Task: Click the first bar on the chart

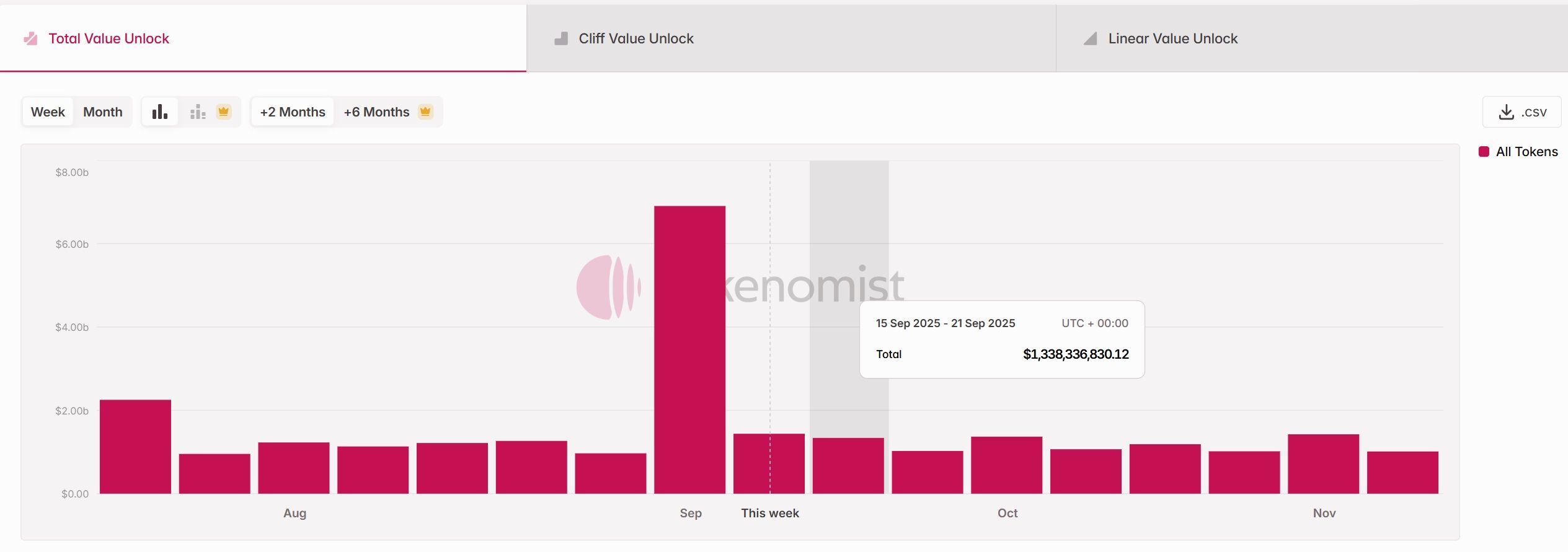Action: (x=135, y=447)
